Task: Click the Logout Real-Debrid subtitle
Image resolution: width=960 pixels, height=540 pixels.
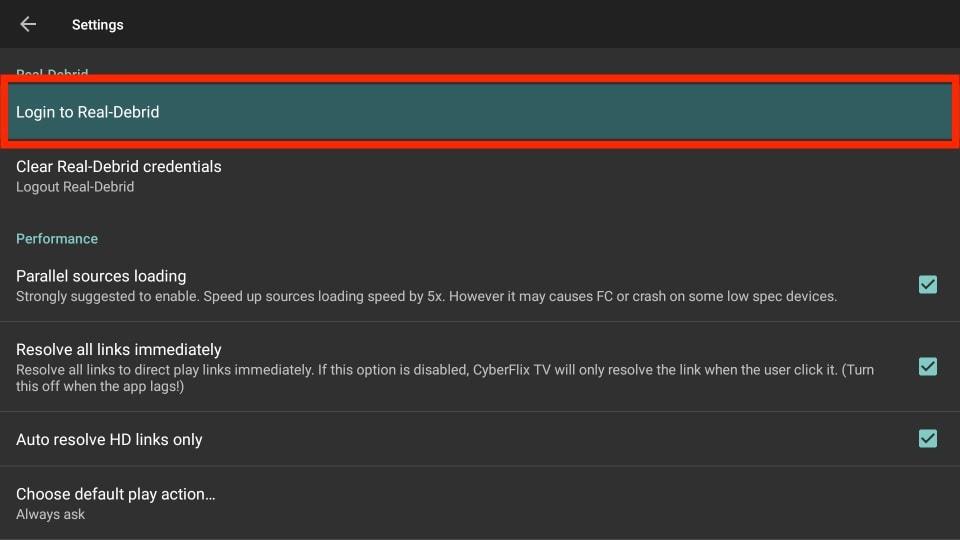Action: (75, 187)
